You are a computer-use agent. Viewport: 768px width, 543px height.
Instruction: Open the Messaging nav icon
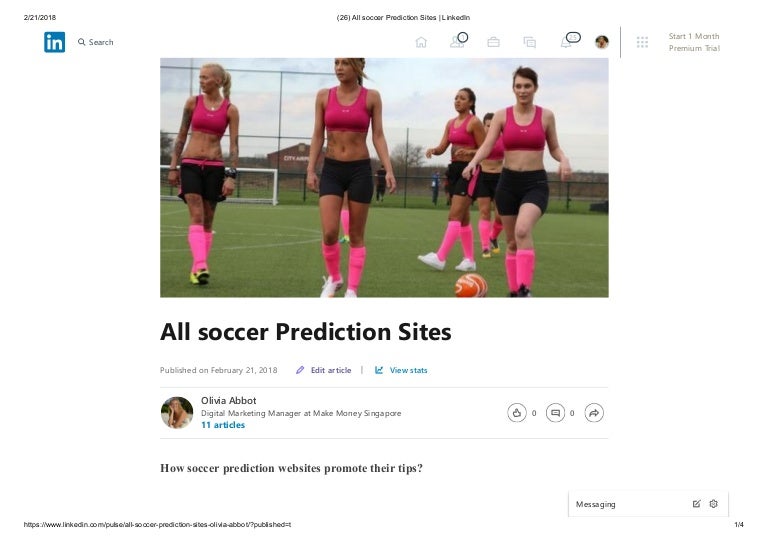pos(529,43)
